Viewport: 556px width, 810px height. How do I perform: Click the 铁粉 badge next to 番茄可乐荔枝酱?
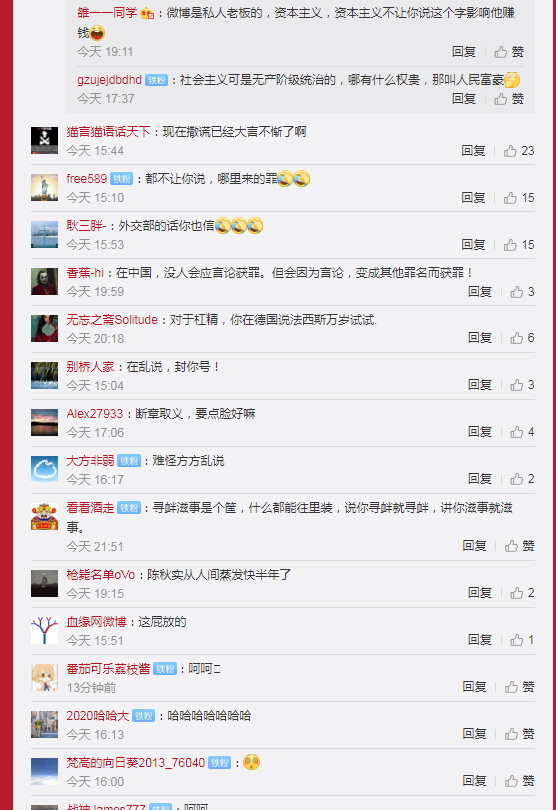coord(165,669)
